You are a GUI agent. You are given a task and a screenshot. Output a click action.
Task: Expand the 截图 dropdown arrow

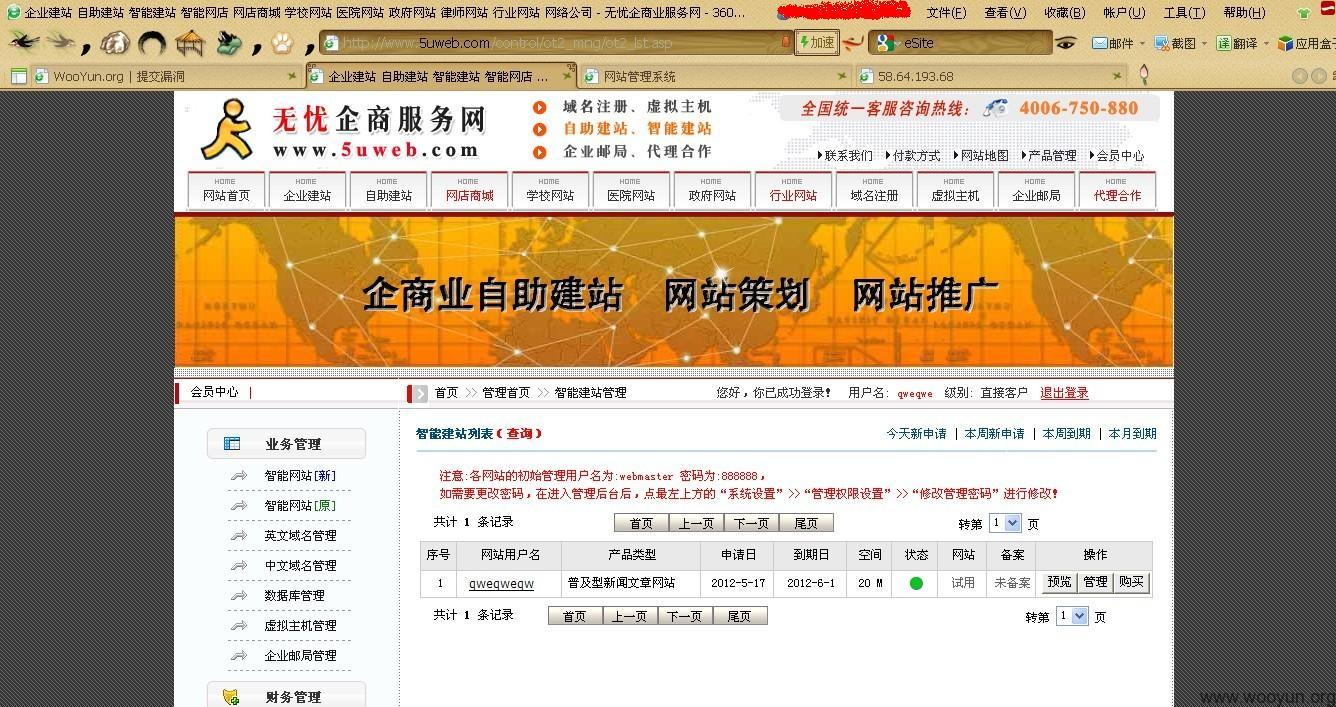pyautogui.click(x=1206, y=44)
